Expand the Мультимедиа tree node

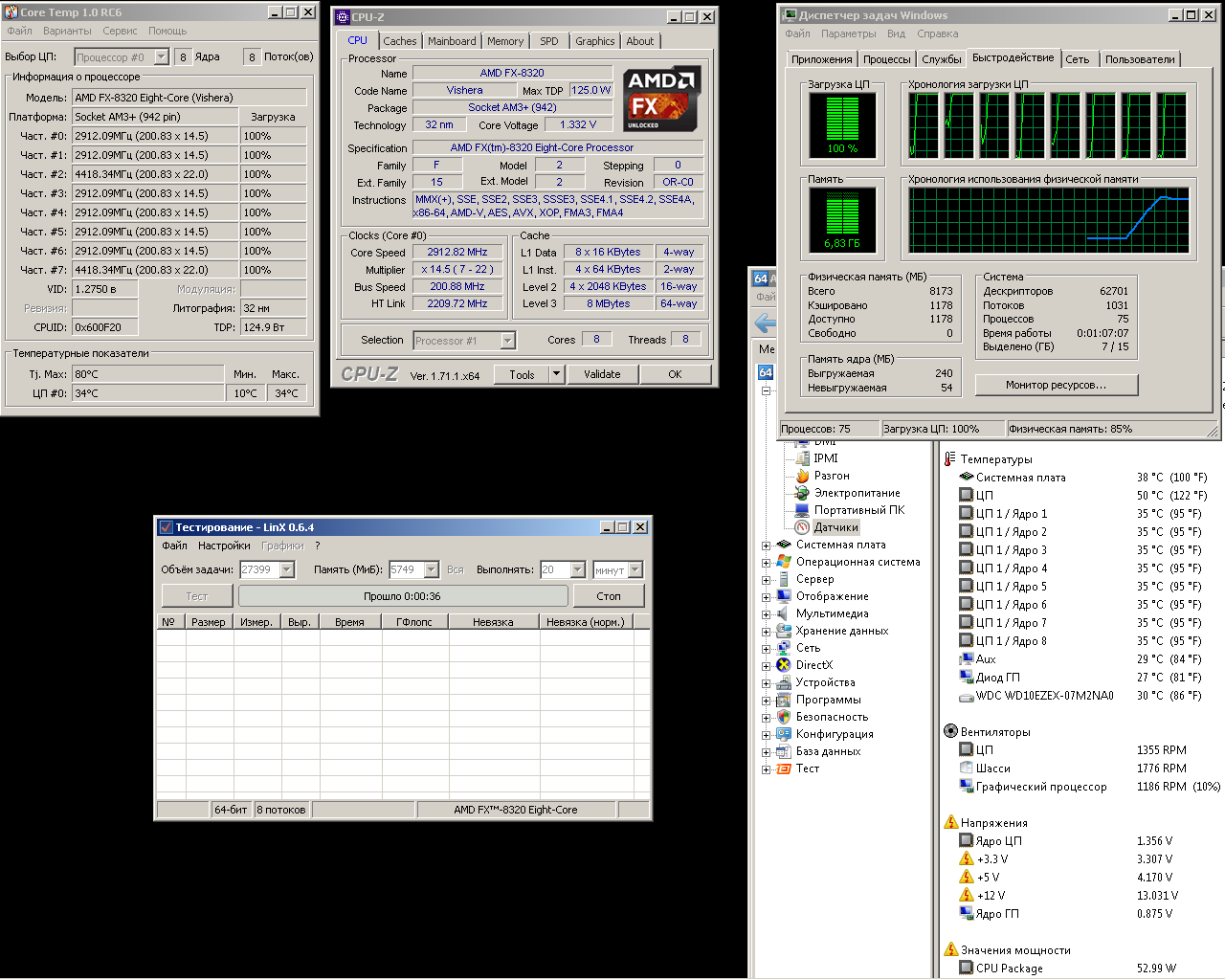click(x=766, y=614)
